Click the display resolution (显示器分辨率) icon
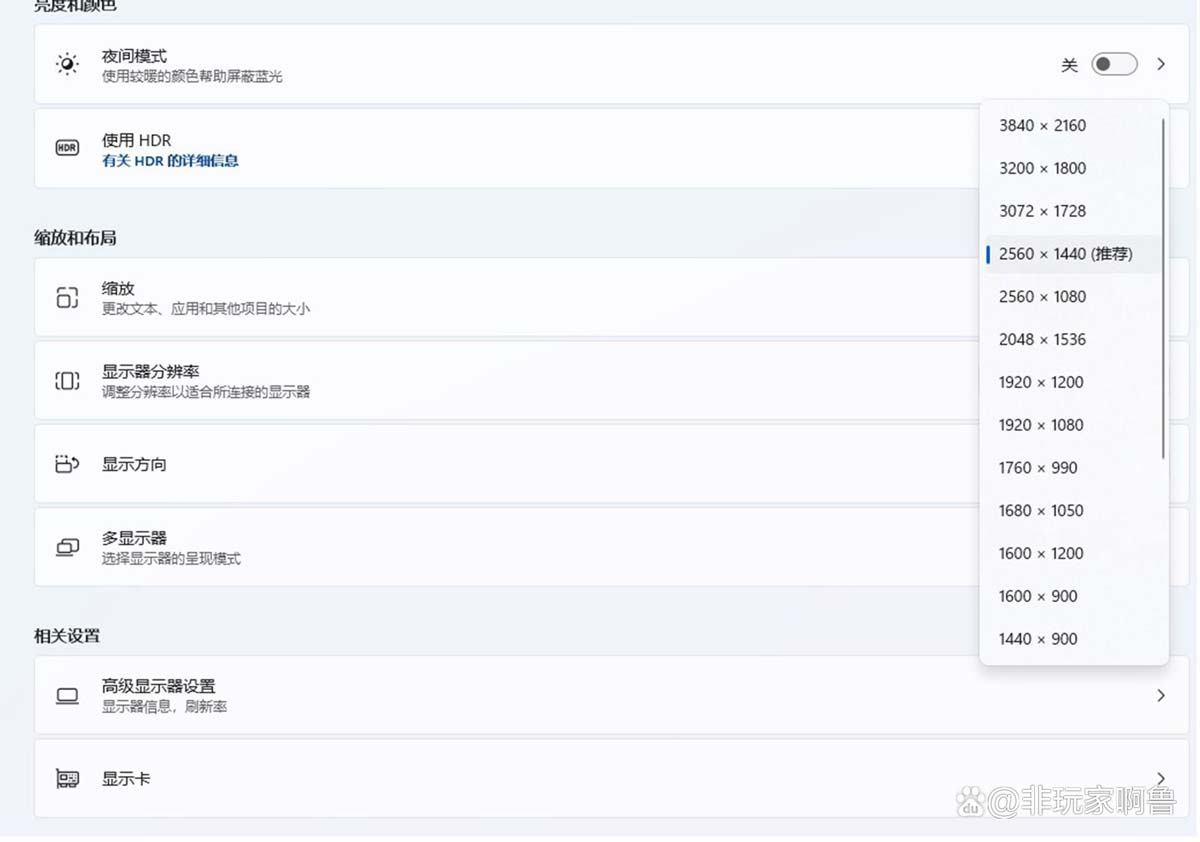Viewport: 1200px width, 842px height. pyautogui.click(x=67, y=381)
